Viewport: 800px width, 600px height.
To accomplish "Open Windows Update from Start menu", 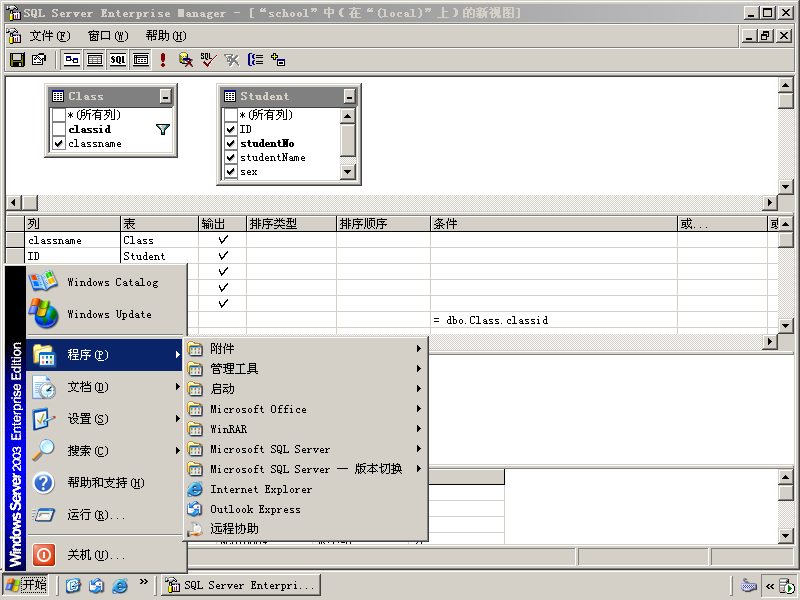I will coord(106,314).
